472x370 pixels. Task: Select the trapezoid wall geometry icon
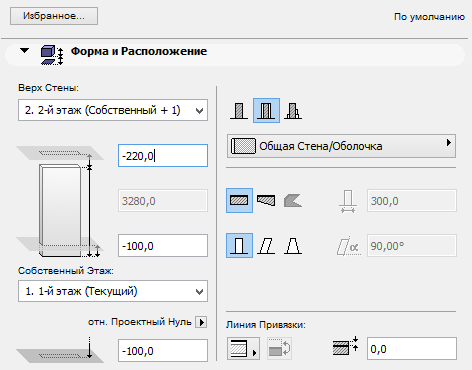tap(266, 200)
